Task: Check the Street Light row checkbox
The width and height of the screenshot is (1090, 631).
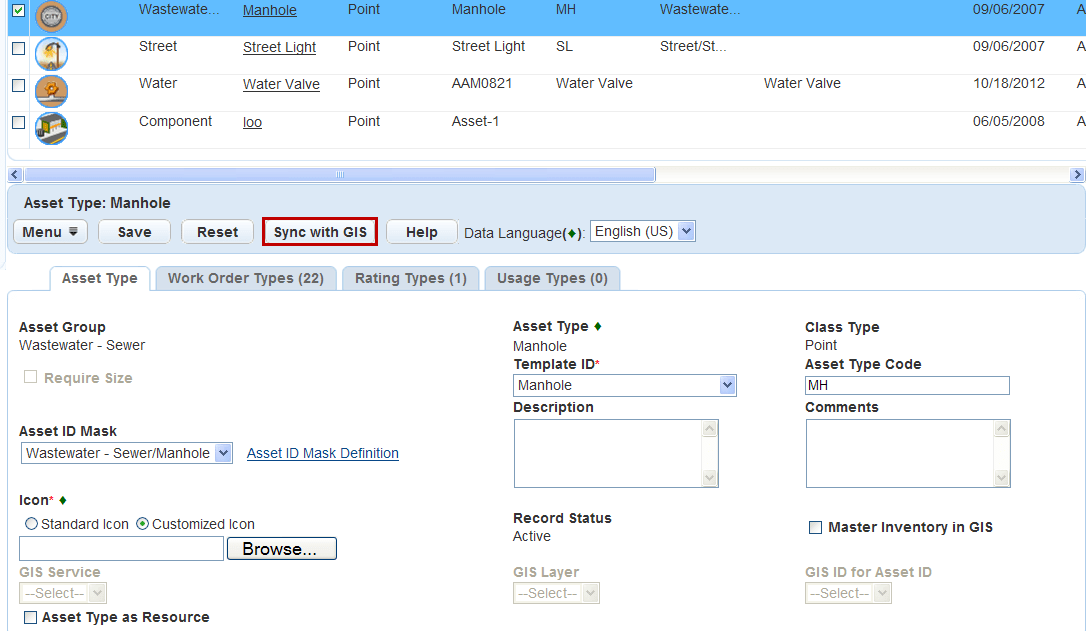Action: [x=18, y=48]
